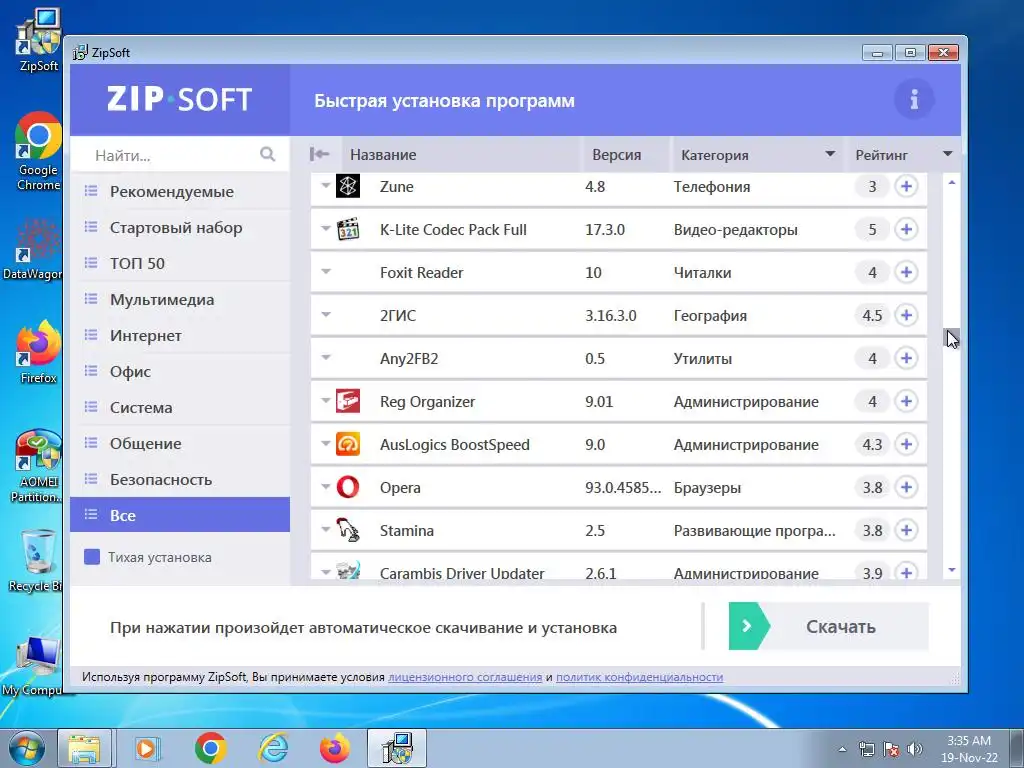Launch Internet Explorer from taskbar
Viewport: 1024px width, 768px height.
tap(272, 748)
